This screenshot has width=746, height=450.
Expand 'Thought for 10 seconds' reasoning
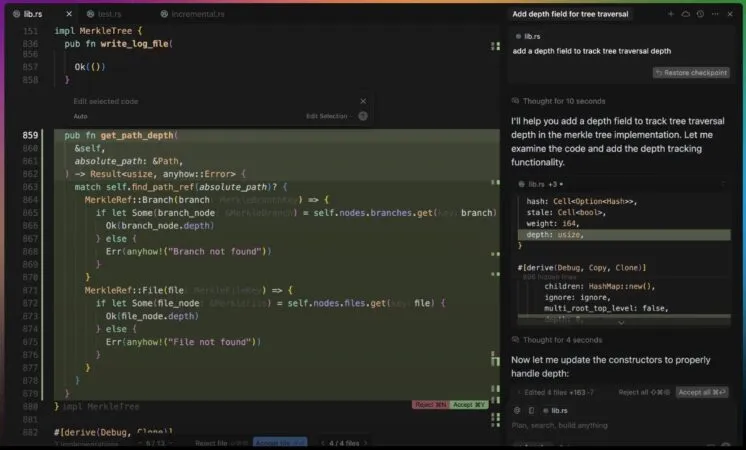(x=559, y=101)
